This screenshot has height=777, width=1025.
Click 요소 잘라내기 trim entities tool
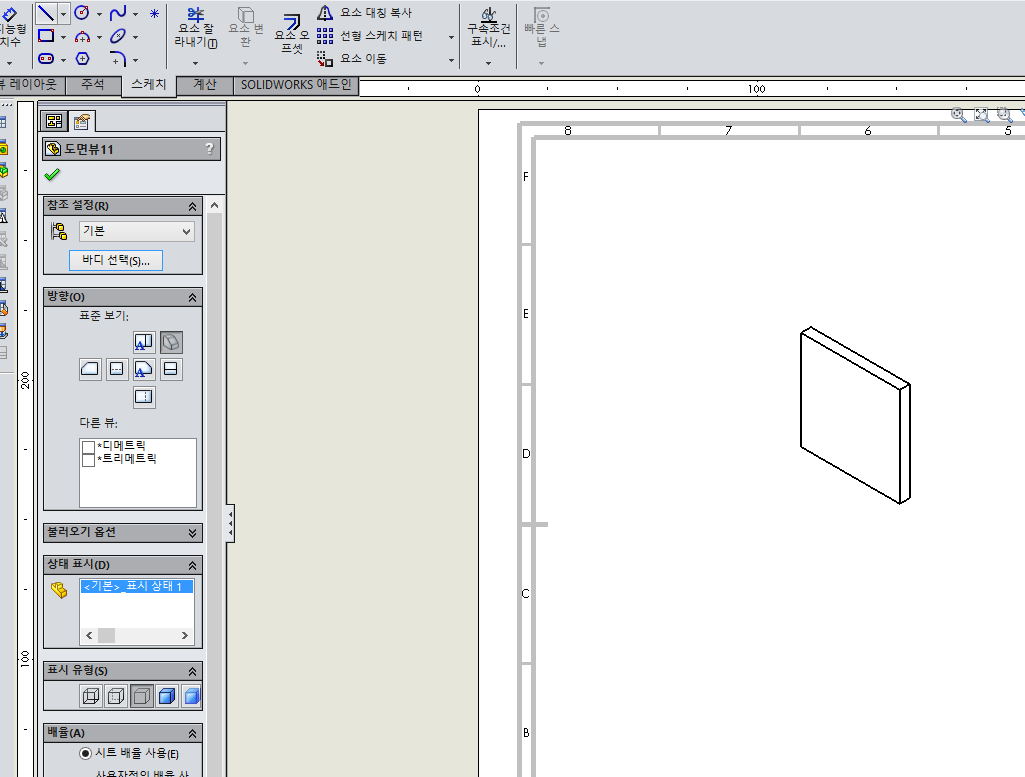click(195, 28)
